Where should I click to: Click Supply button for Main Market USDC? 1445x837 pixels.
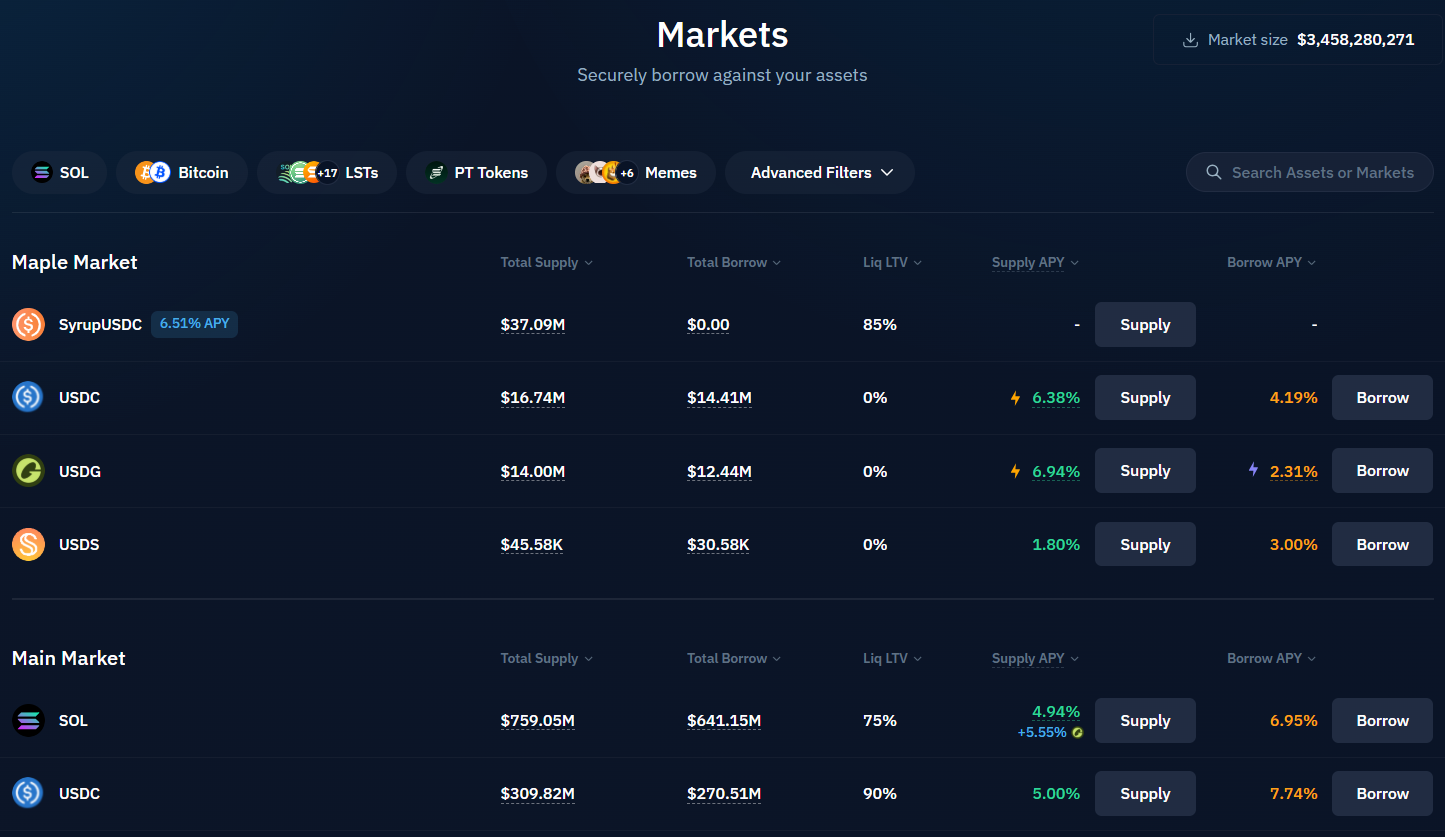[x=1145, y=793]
